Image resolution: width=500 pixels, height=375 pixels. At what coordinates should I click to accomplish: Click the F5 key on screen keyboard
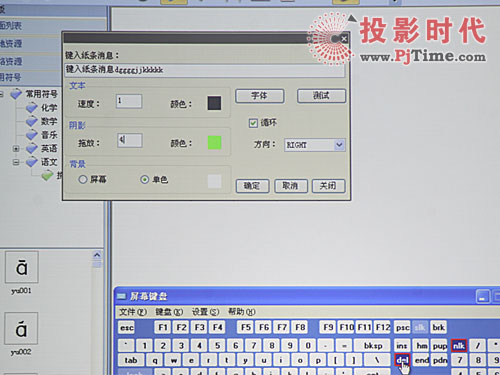coord(246,328)
